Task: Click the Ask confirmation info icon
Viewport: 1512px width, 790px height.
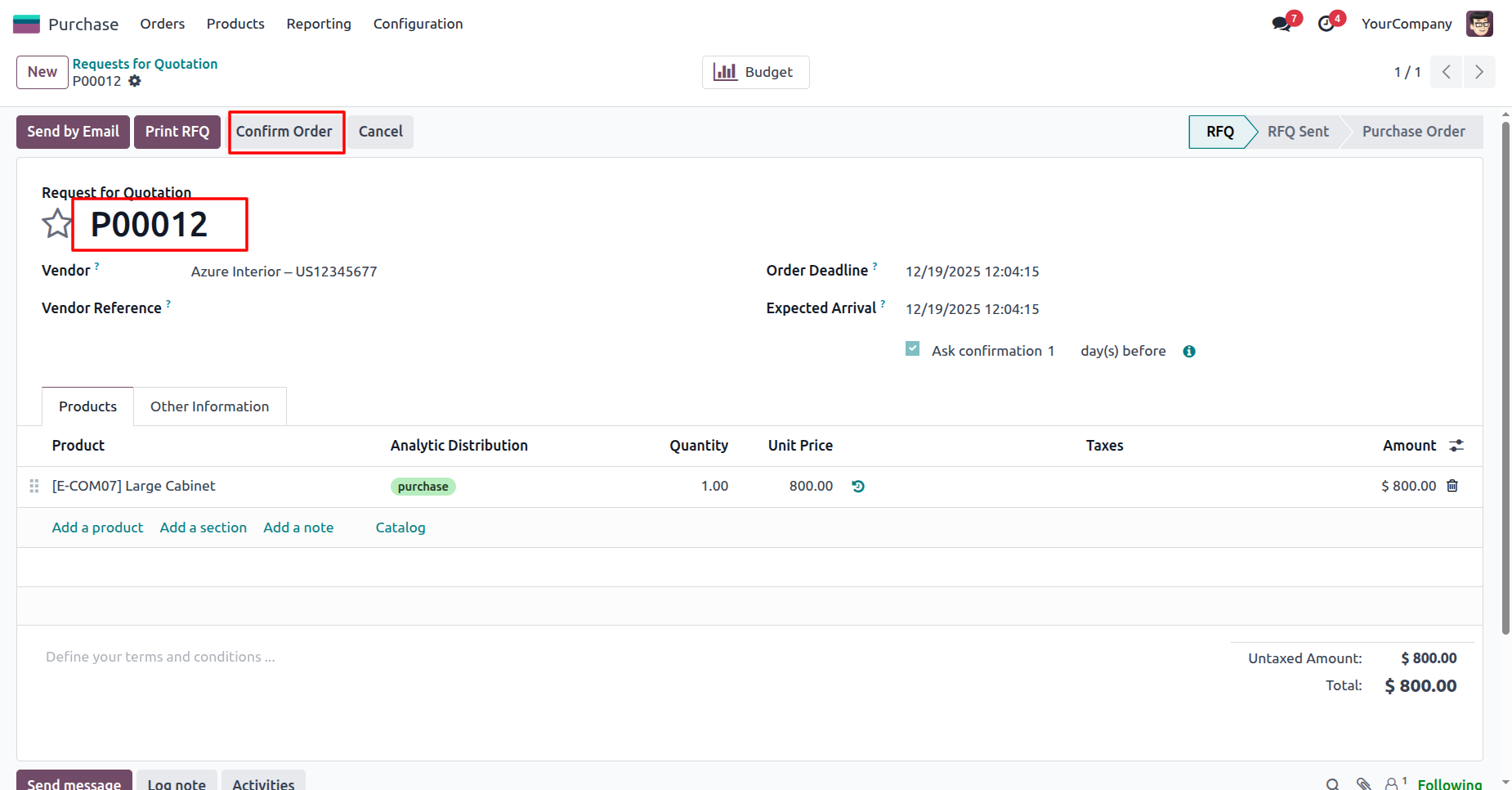Action: tap(1189, 352)
